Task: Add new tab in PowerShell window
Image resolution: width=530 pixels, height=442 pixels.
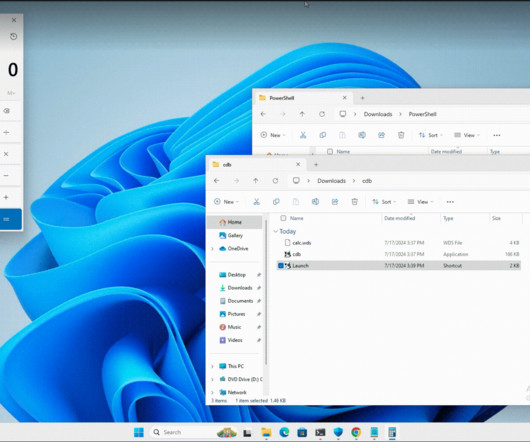Action: (x=363, y=98)
